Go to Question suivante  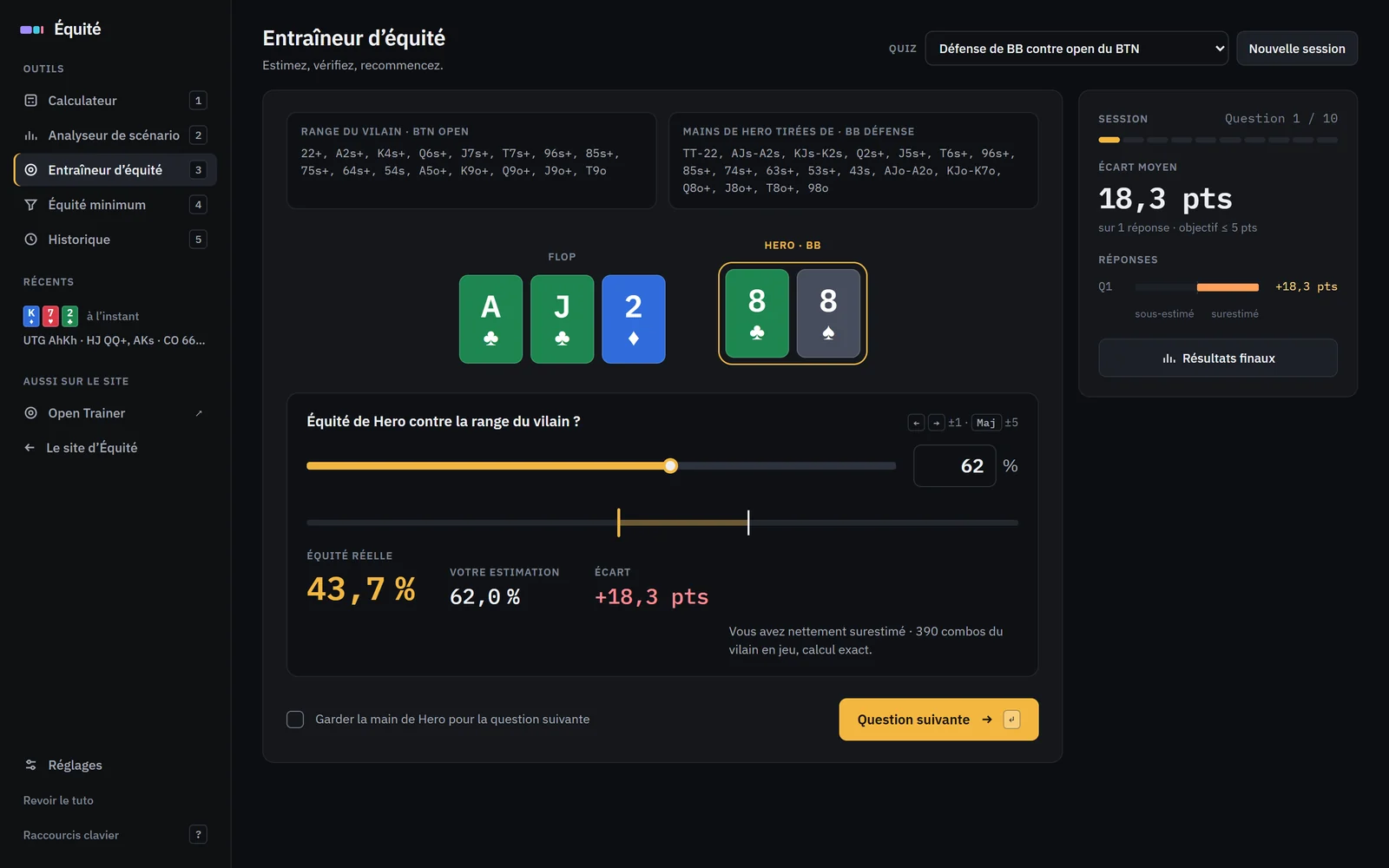coord(938,720)
